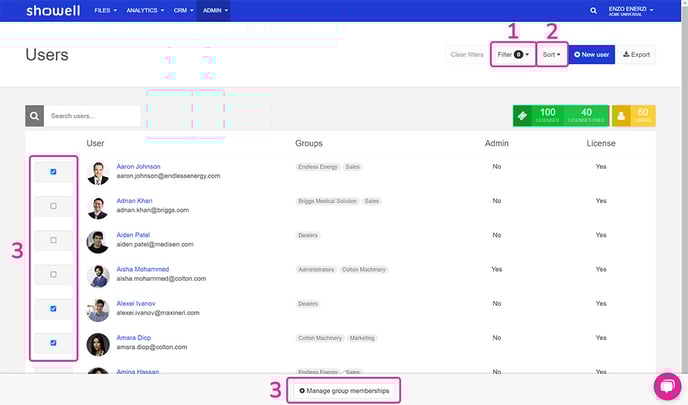Uncheck the Alexei Ivanov row checkbox
This screenshot has width=688, height=405.
pyautogui.click(x=54, y=308)
